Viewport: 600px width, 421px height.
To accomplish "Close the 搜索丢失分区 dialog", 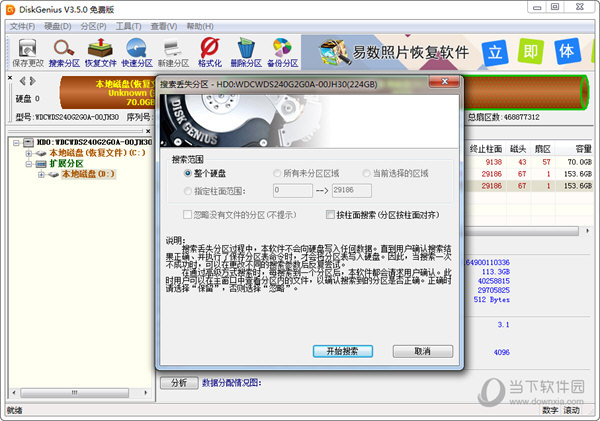I will pos(444,81).
